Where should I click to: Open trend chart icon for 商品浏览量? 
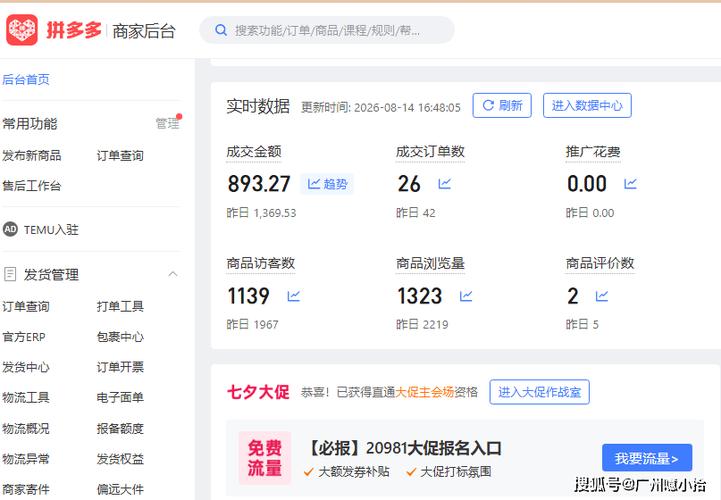[x=466, y=296]
